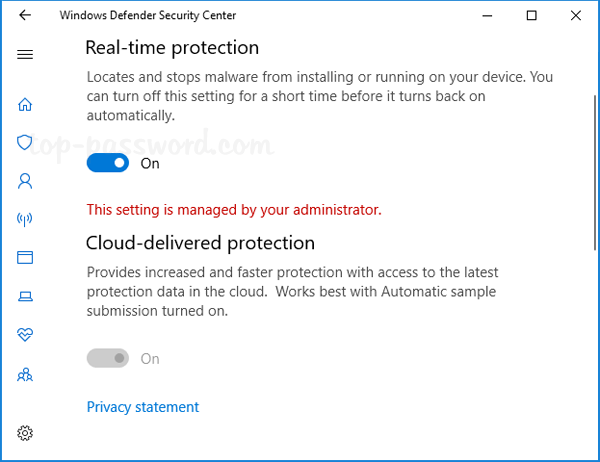Open Settings gear in sidebar
This screenshot has height=462, width=600.
[25, 433]
